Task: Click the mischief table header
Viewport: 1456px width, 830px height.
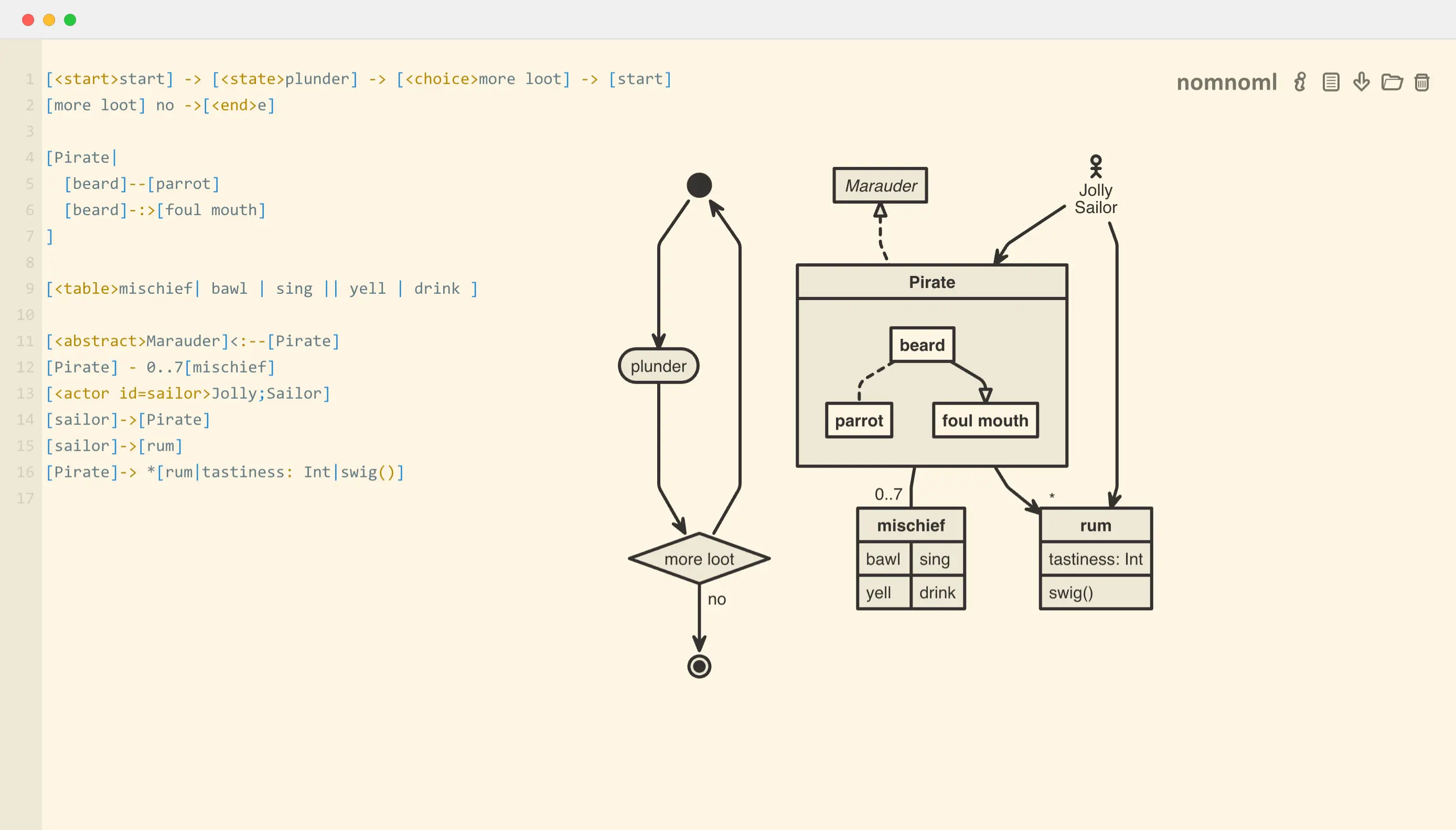Action: pos(911,525)
